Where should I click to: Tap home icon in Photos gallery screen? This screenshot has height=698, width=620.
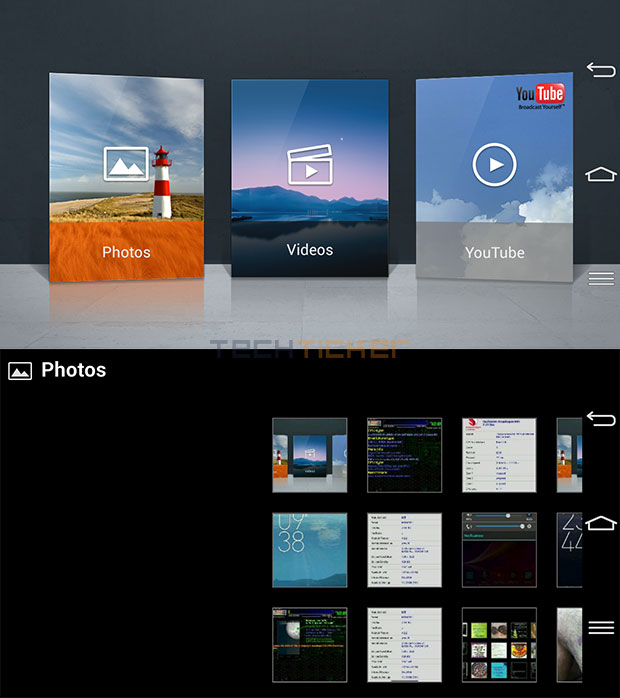coord(601,523)
